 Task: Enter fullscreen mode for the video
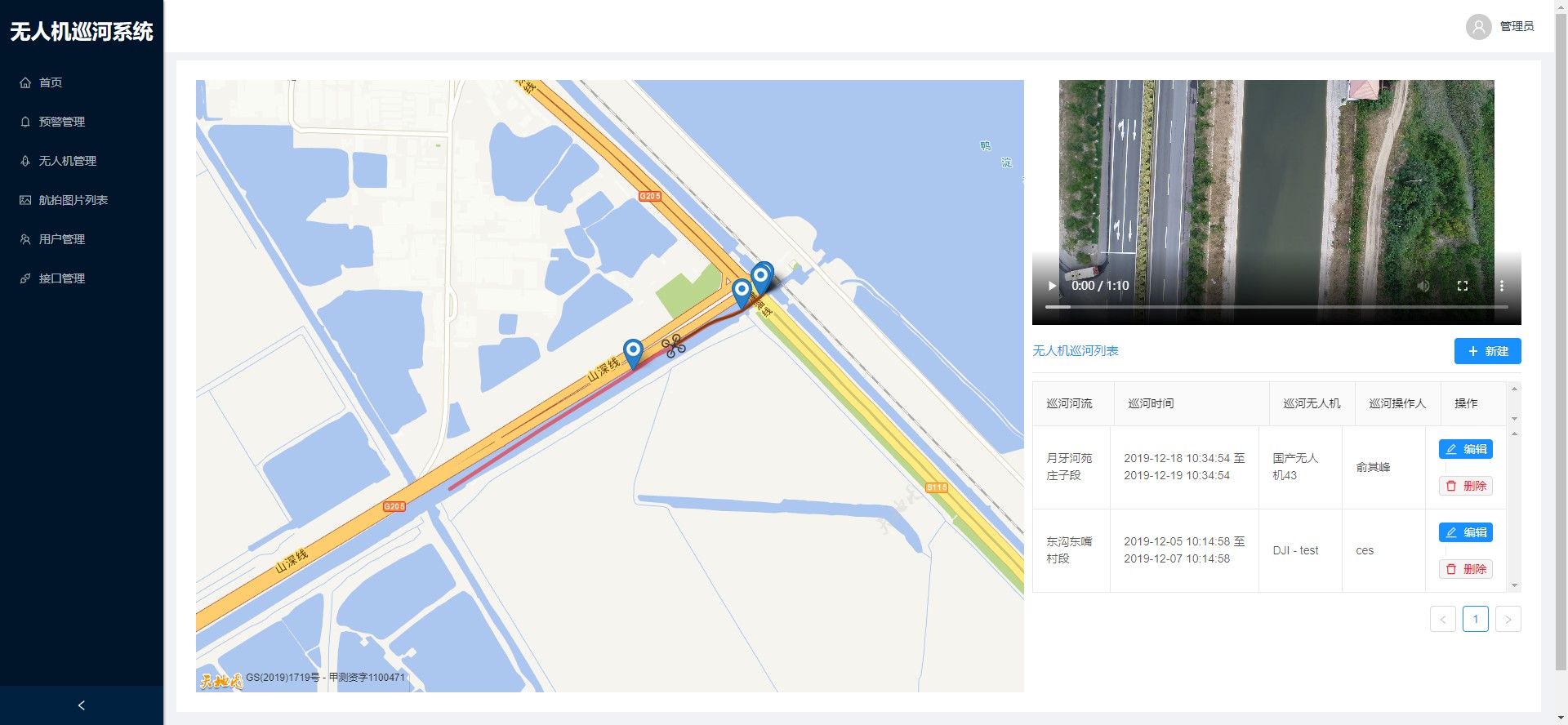pos(1463,286)
